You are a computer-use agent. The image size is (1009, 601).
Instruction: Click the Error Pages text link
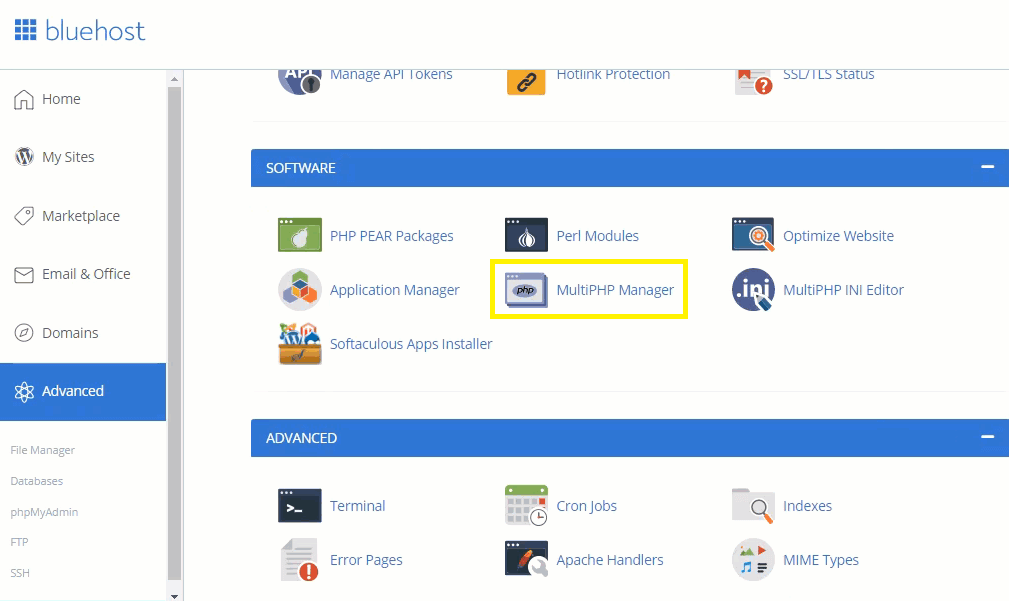366,560
